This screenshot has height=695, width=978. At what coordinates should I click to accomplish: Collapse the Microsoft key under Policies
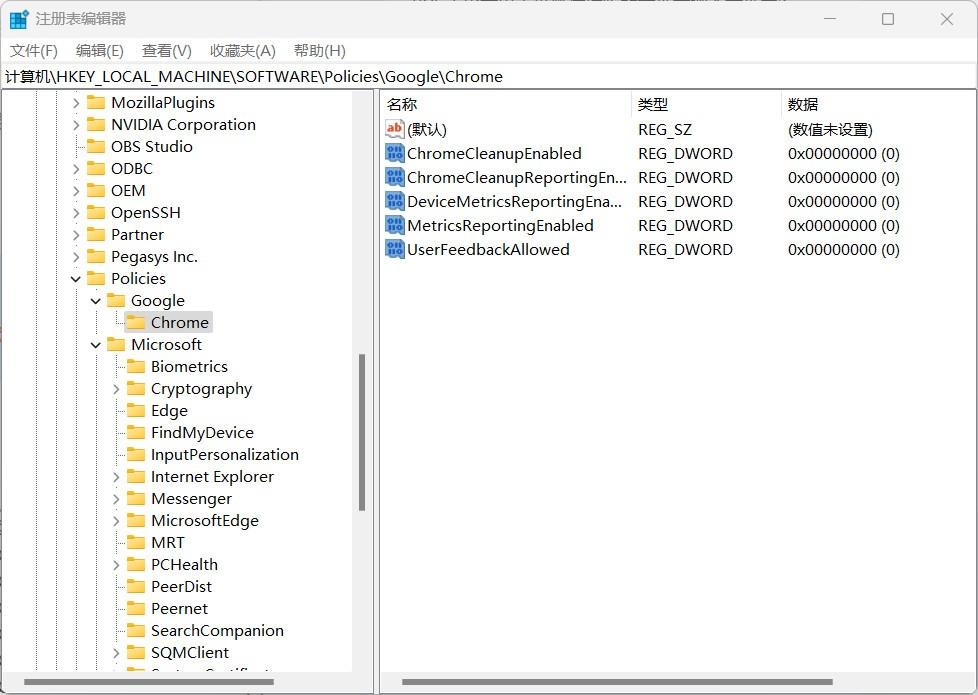tap(96, 344)
